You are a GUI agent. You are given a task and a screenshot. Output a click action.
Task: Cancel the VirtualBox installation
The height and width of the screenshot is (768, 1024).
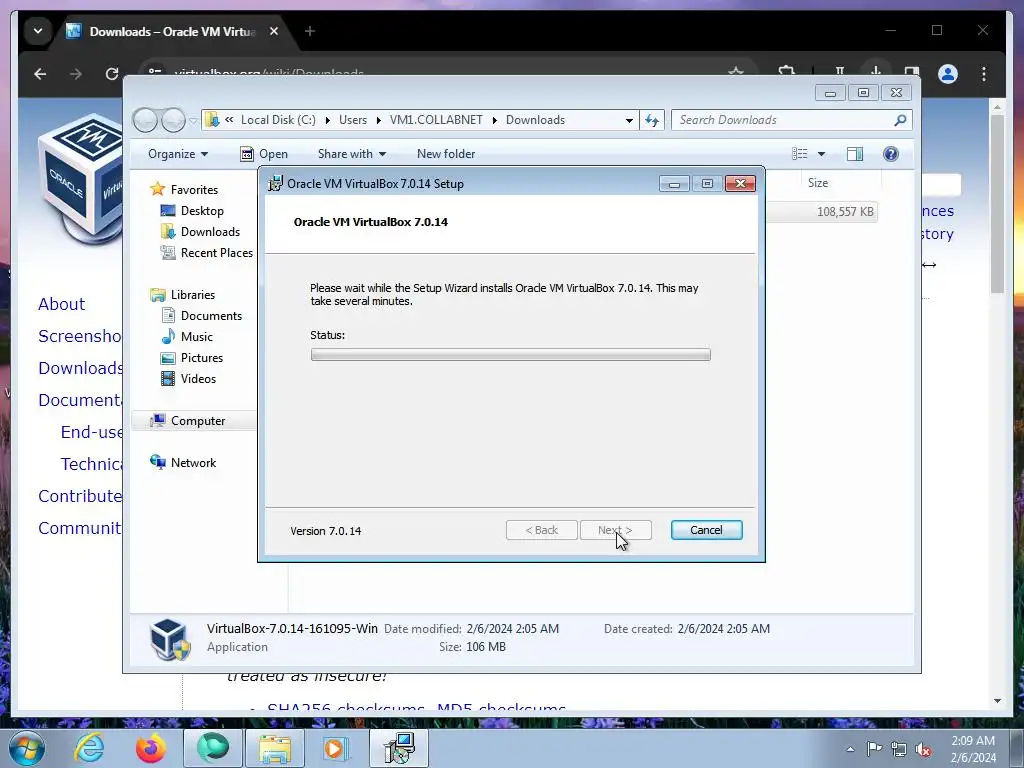[706, 530]
